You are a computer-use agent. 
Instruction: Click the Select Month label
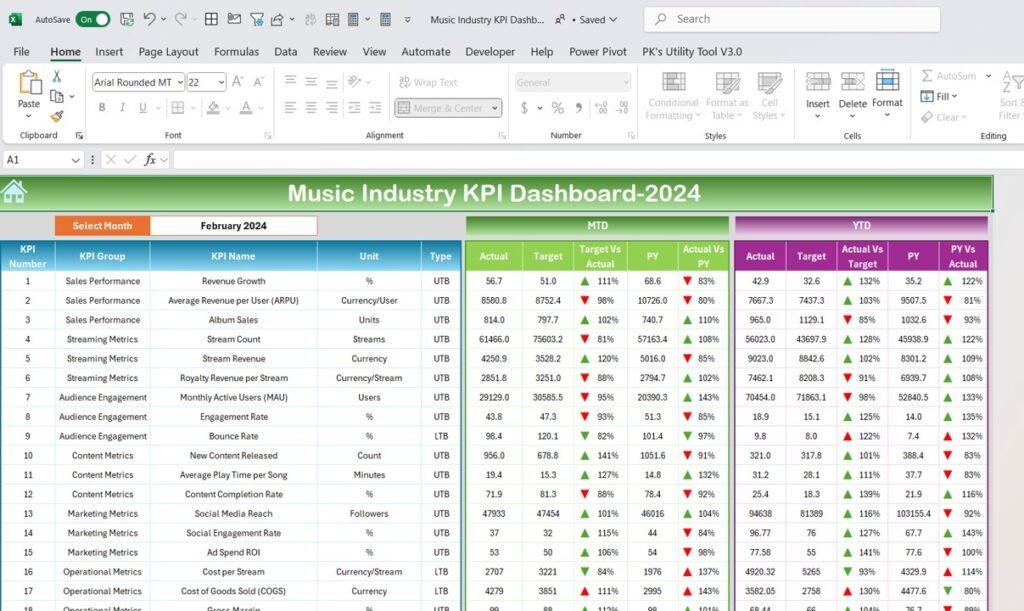click(x=102, y=226)
